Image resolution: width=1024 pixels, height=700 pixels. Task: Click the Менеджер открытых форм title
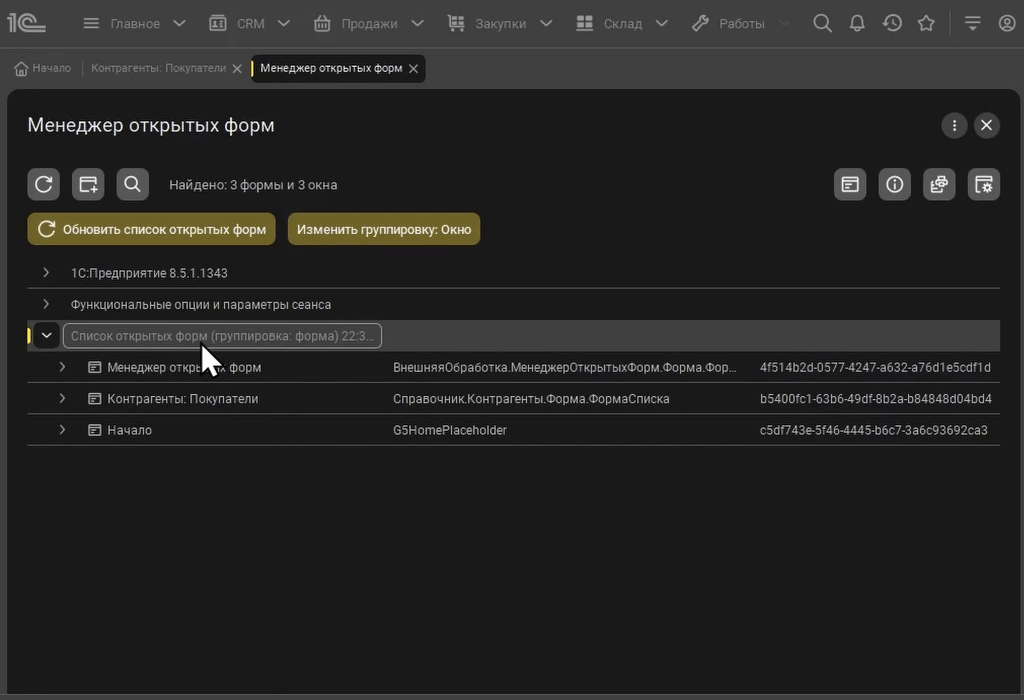point(151,125)
